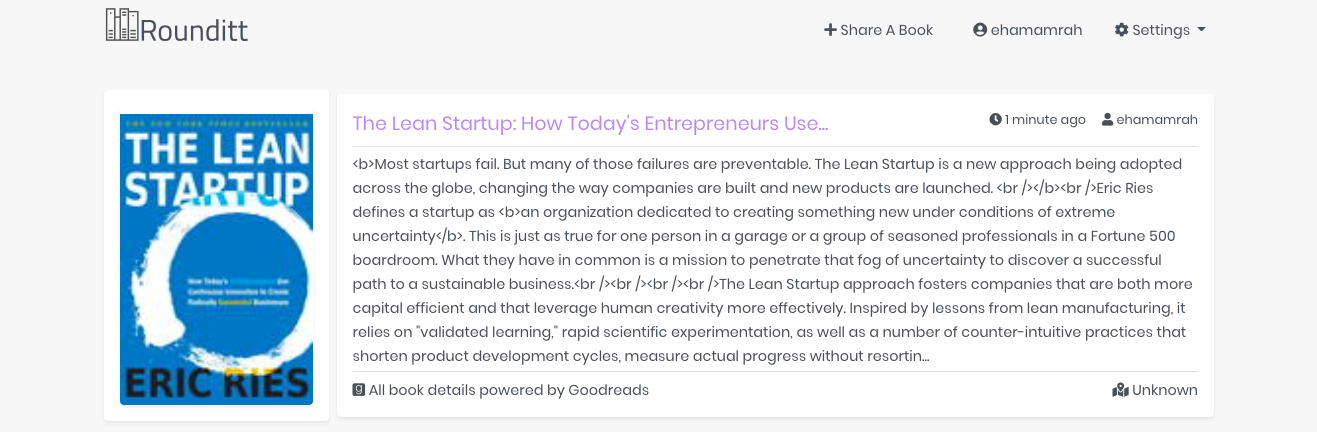
Task: Open the ehamamrah profile in navbar
Action: pyautogui.click(x=1036, y=30)
